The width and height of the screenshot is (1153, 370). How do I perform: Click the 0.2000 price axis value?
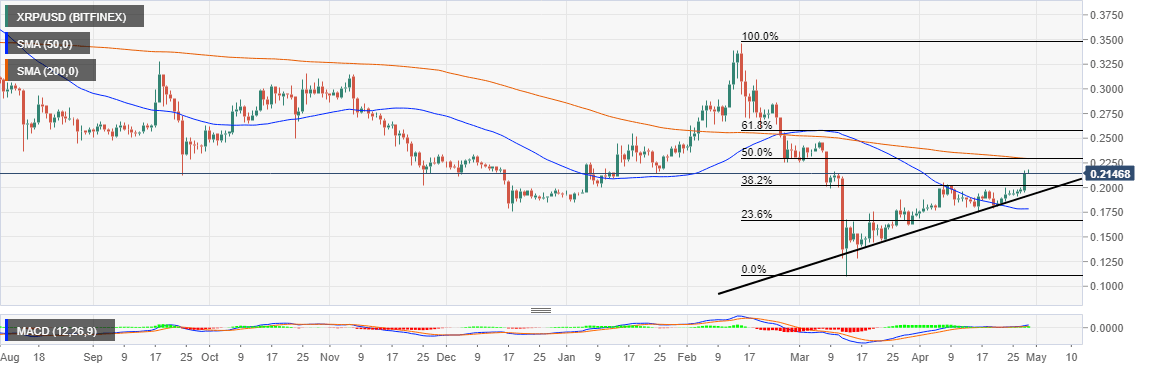coord(1108,188)
